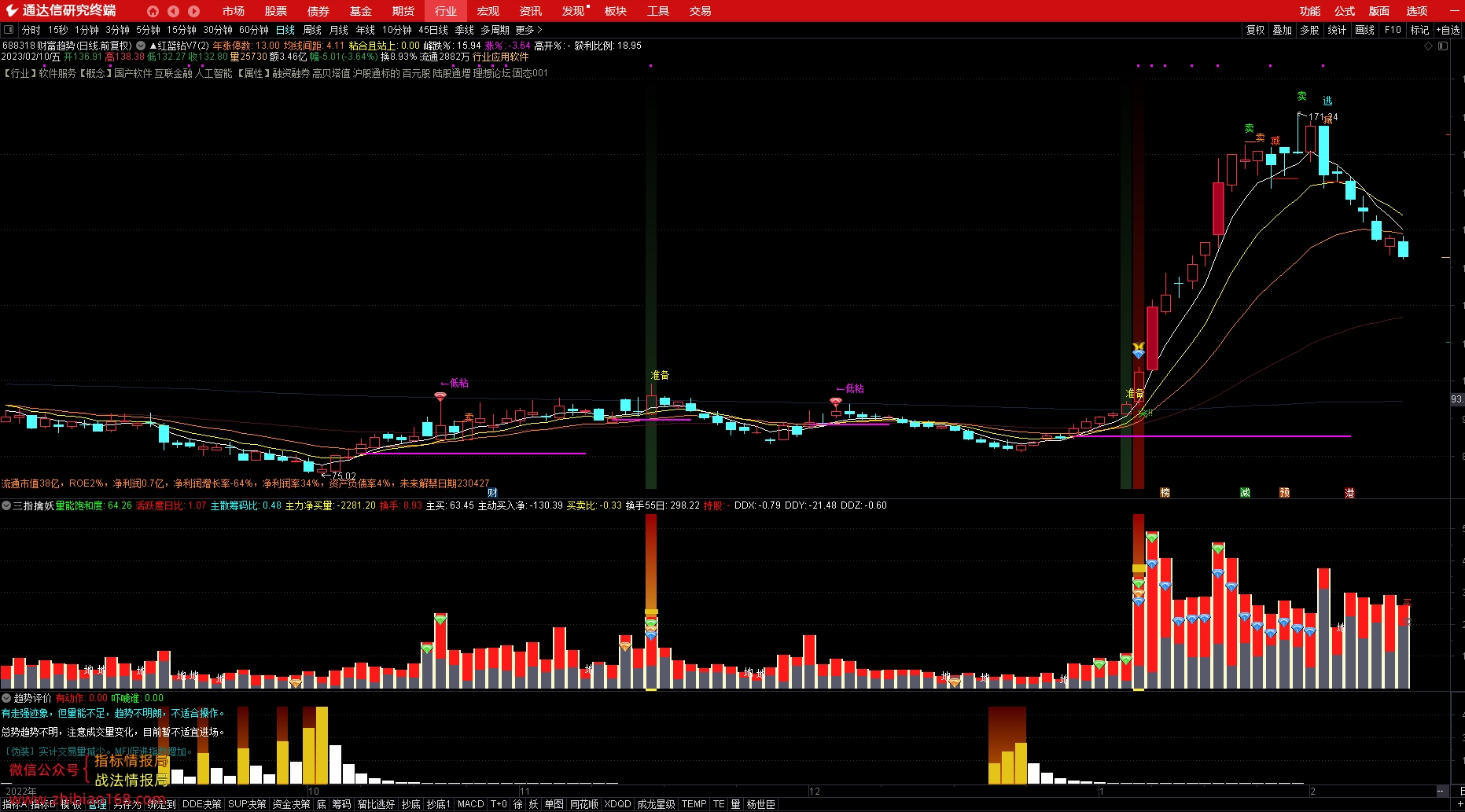
Task: Open the 基金 menu
Action: 361,11
